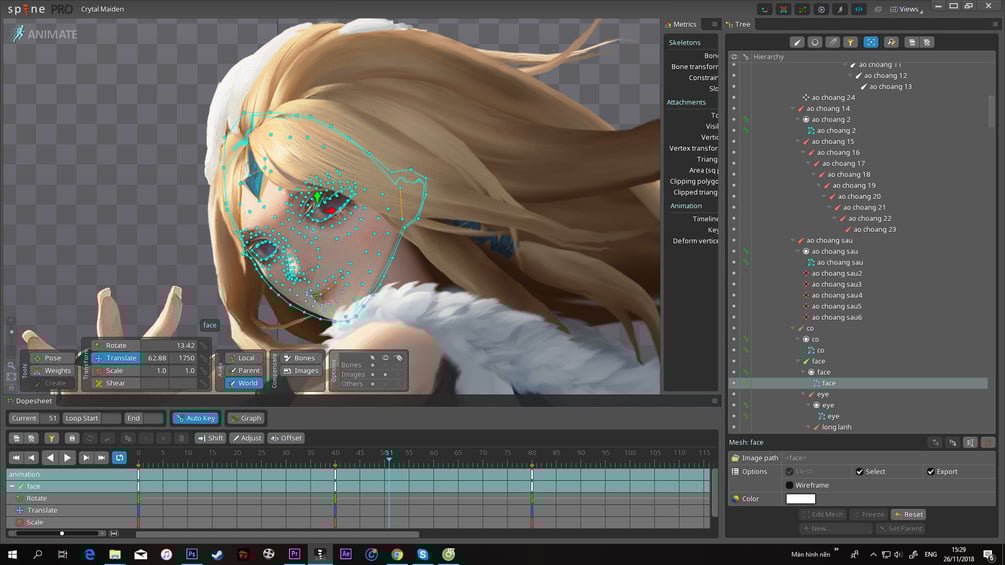Step to the previous keyframe
This screenshot has width=1005, height=565.
click(x=31, y=457)
